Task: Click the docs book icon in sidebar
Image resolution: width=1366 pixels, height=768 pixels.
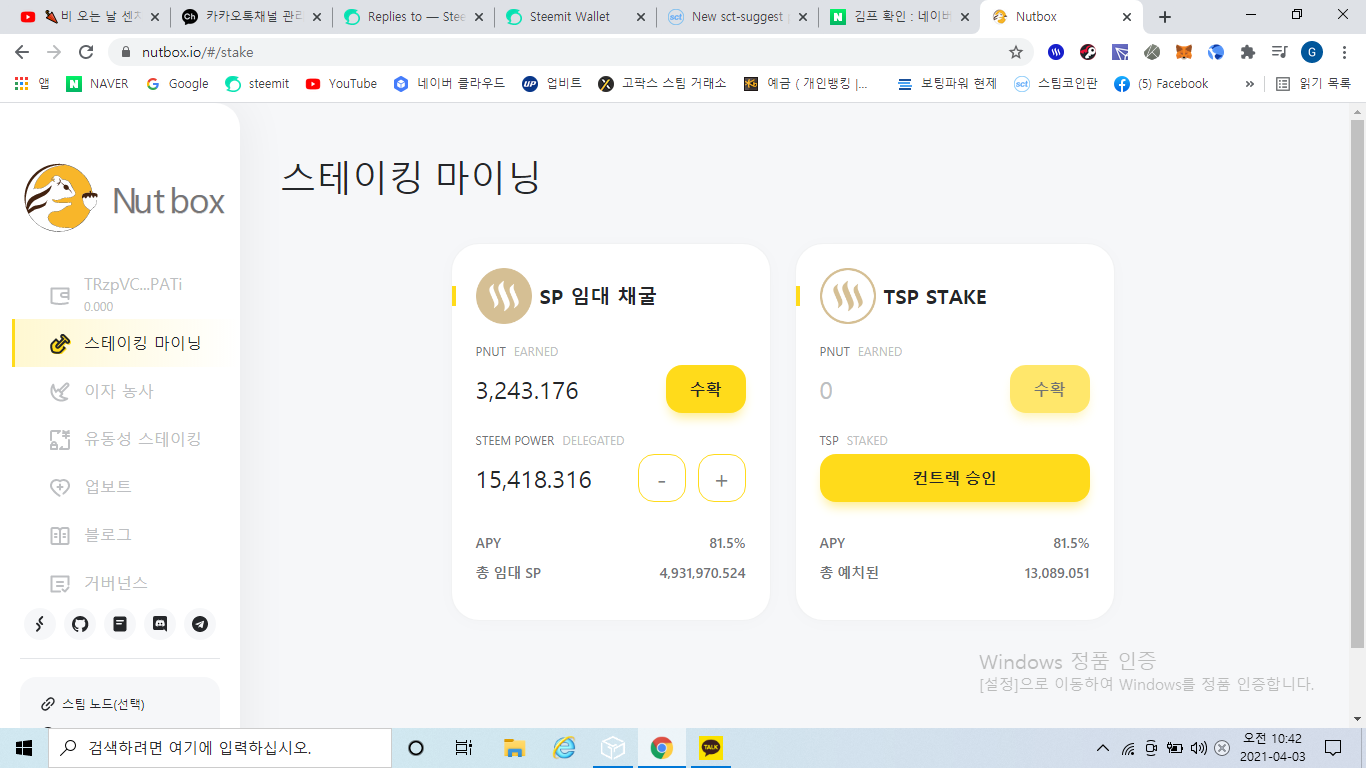Action: pos(120,624)
